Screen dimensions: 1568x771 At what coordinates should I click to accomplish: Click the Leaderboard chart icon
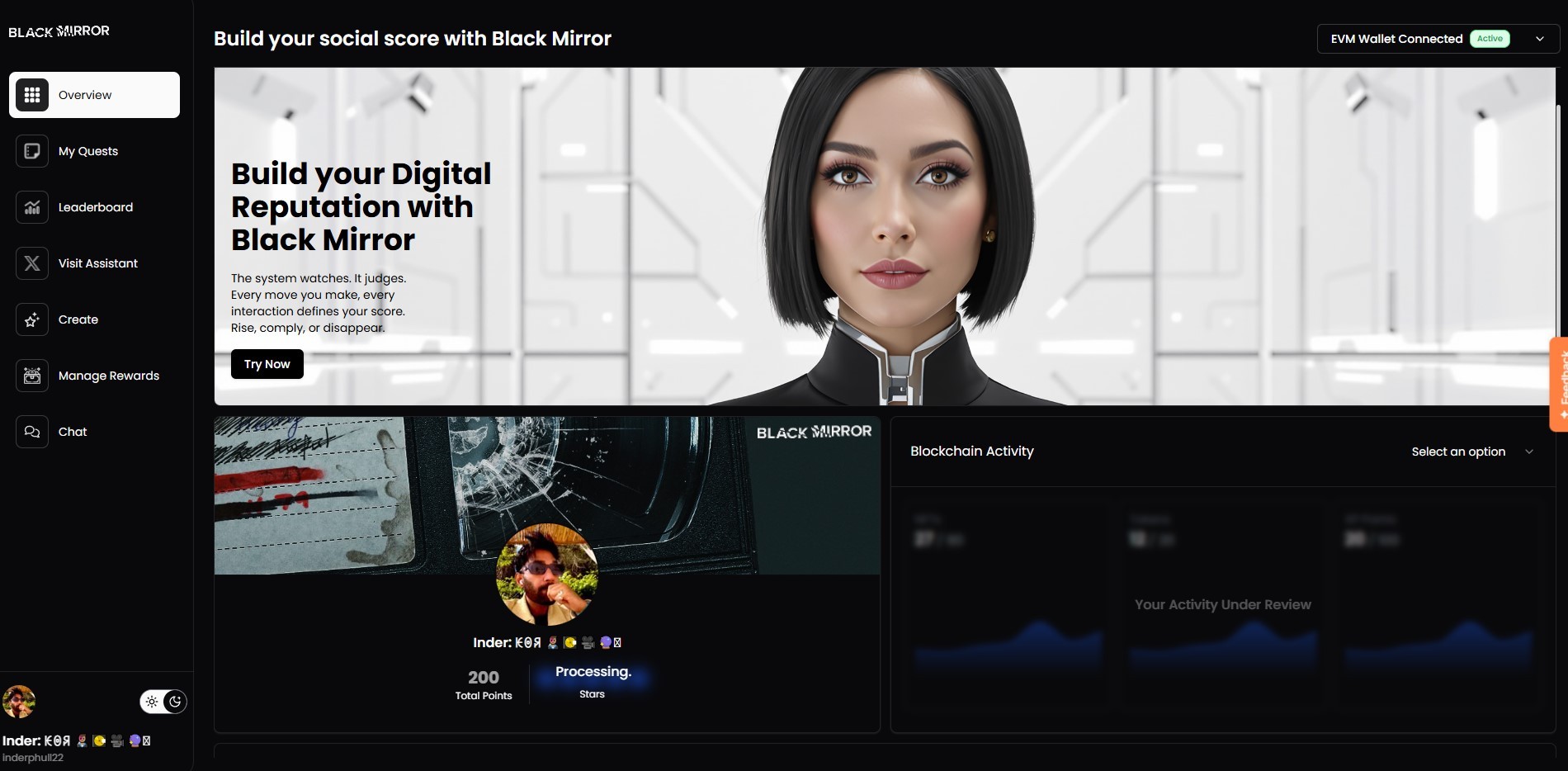coord(32,207)
